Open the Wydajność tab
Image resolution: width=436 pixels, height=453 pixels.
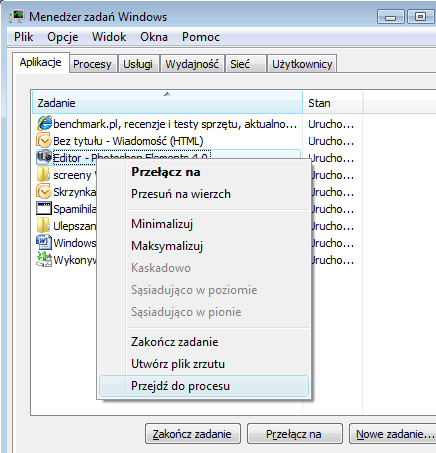coord(192,64)
